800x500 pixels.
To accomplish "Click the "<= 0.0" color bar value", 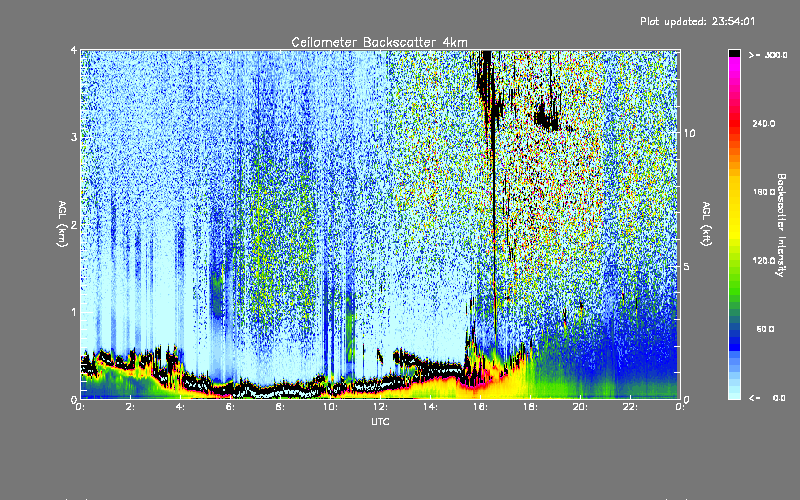I will pos(768,398).
